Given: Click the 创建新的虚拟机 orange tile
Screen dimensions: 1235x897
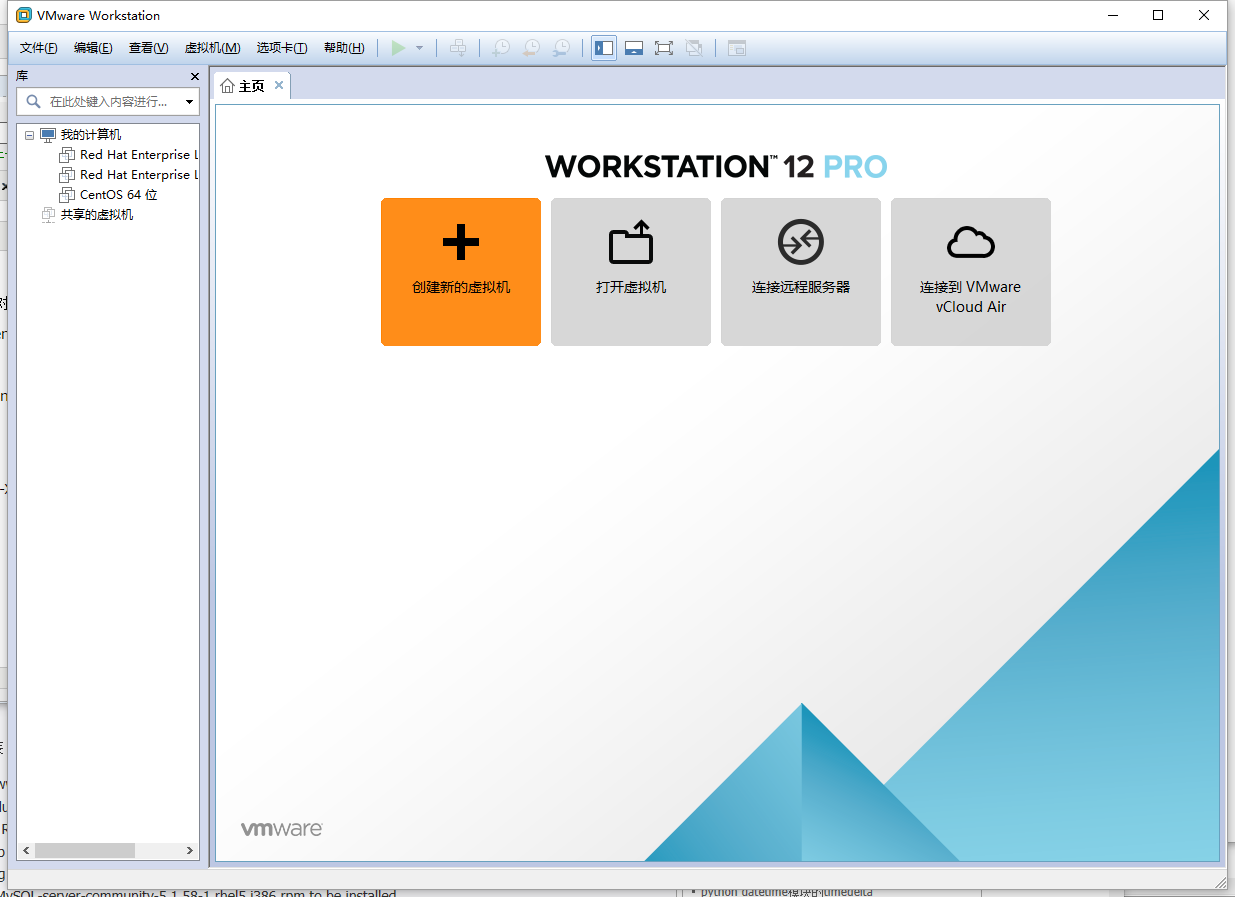Looking at the screenshot, I should pos(461,272).
